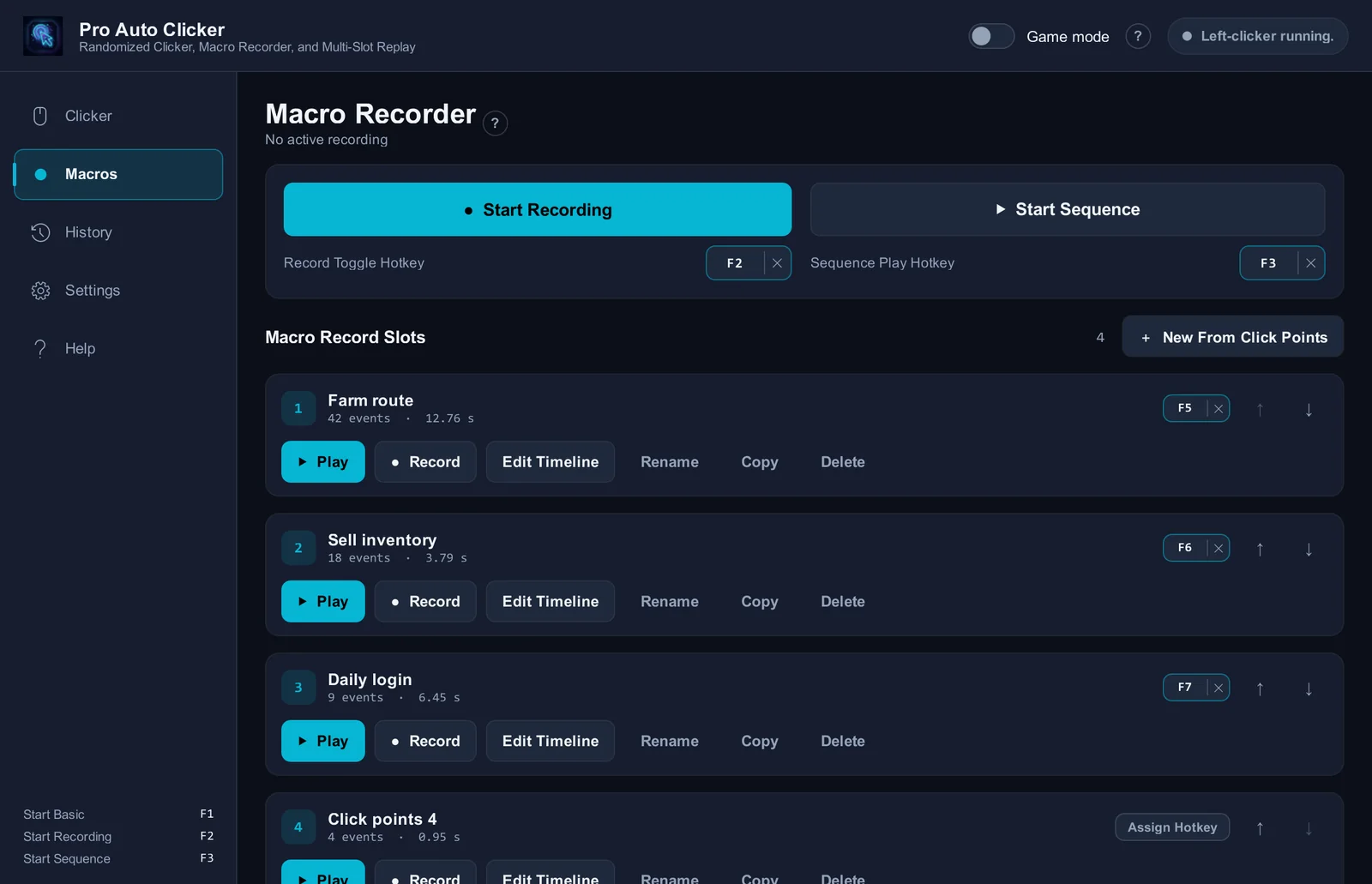Viewport: 1372px width, 884px height.
Task: Click Start Sequence button
Action: tap(1068, 209)
